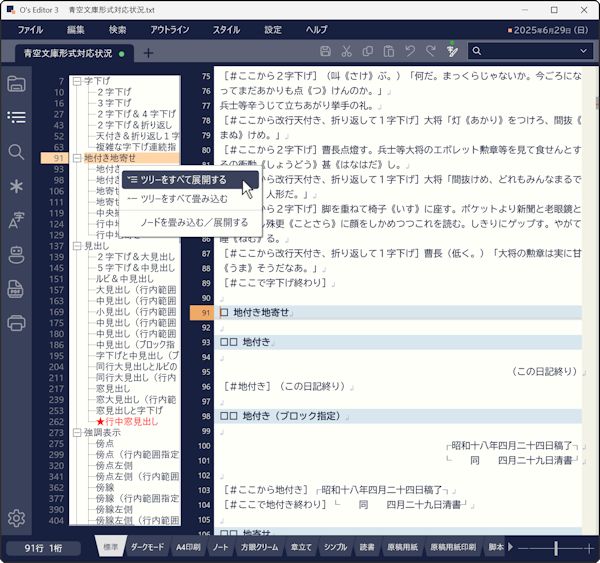Viewport: 600px width, 563px height.
Task: Switch to the ノート style tab
Action: [220, 547]
